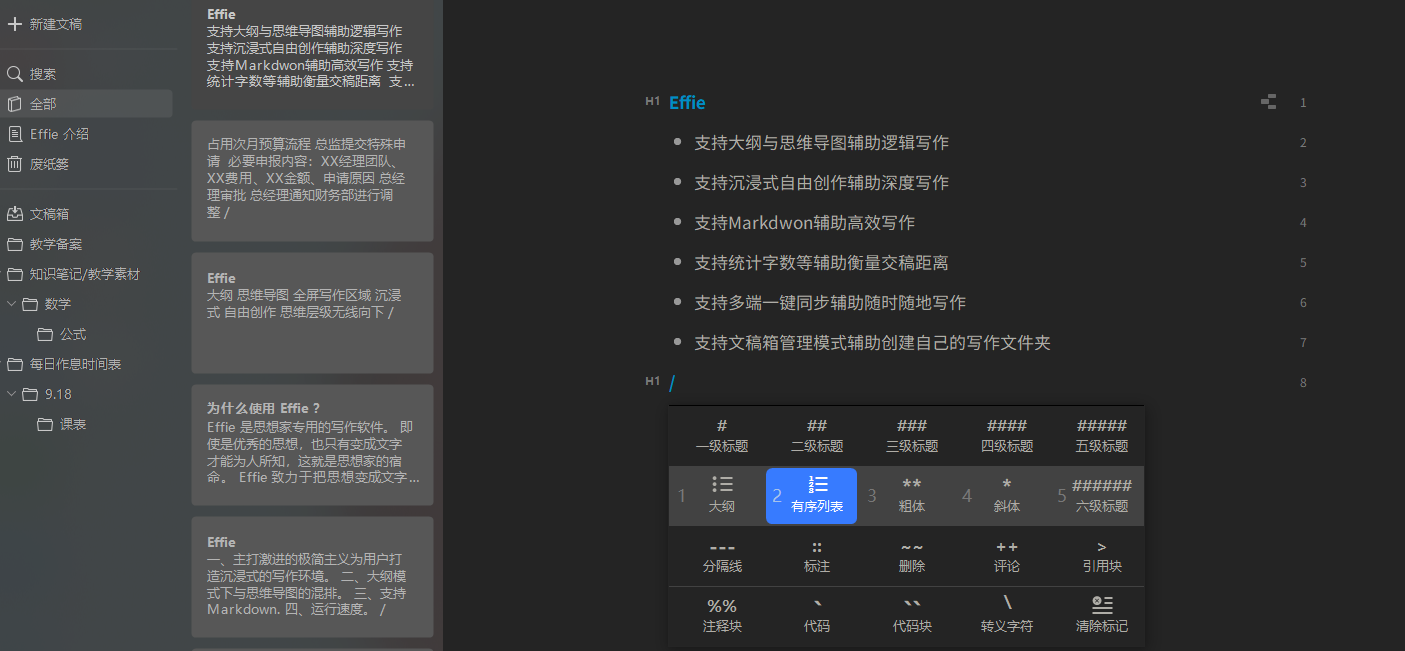Click the Effie H1 heading text
Screen dimensions: 1405x651
pos(687,103)
